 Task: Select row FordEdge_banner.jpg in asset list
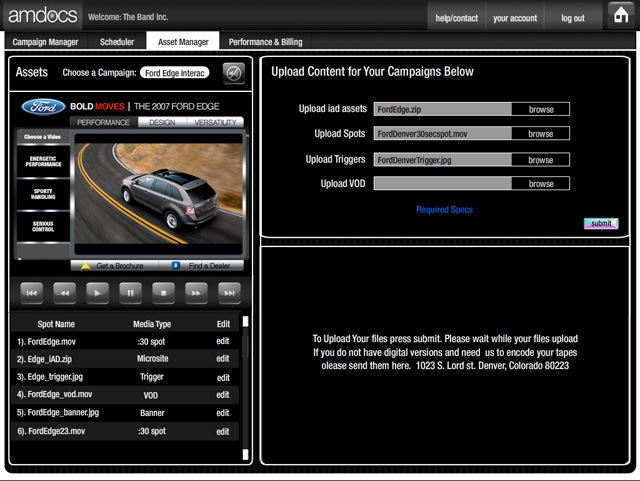[x=124, y=413]
